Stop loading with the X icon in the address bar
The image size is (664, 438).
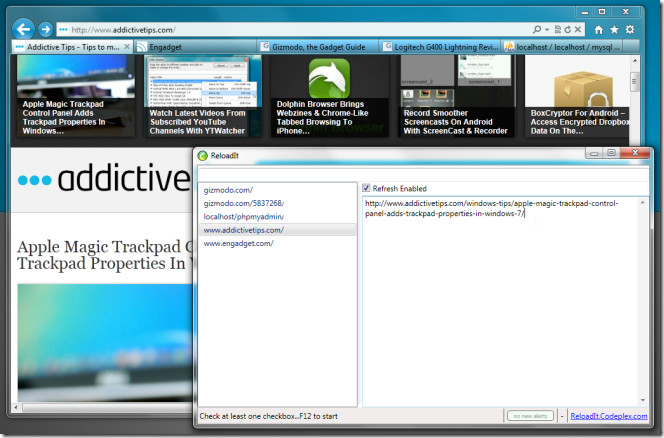pyautogui.click(x=578, y=29)
